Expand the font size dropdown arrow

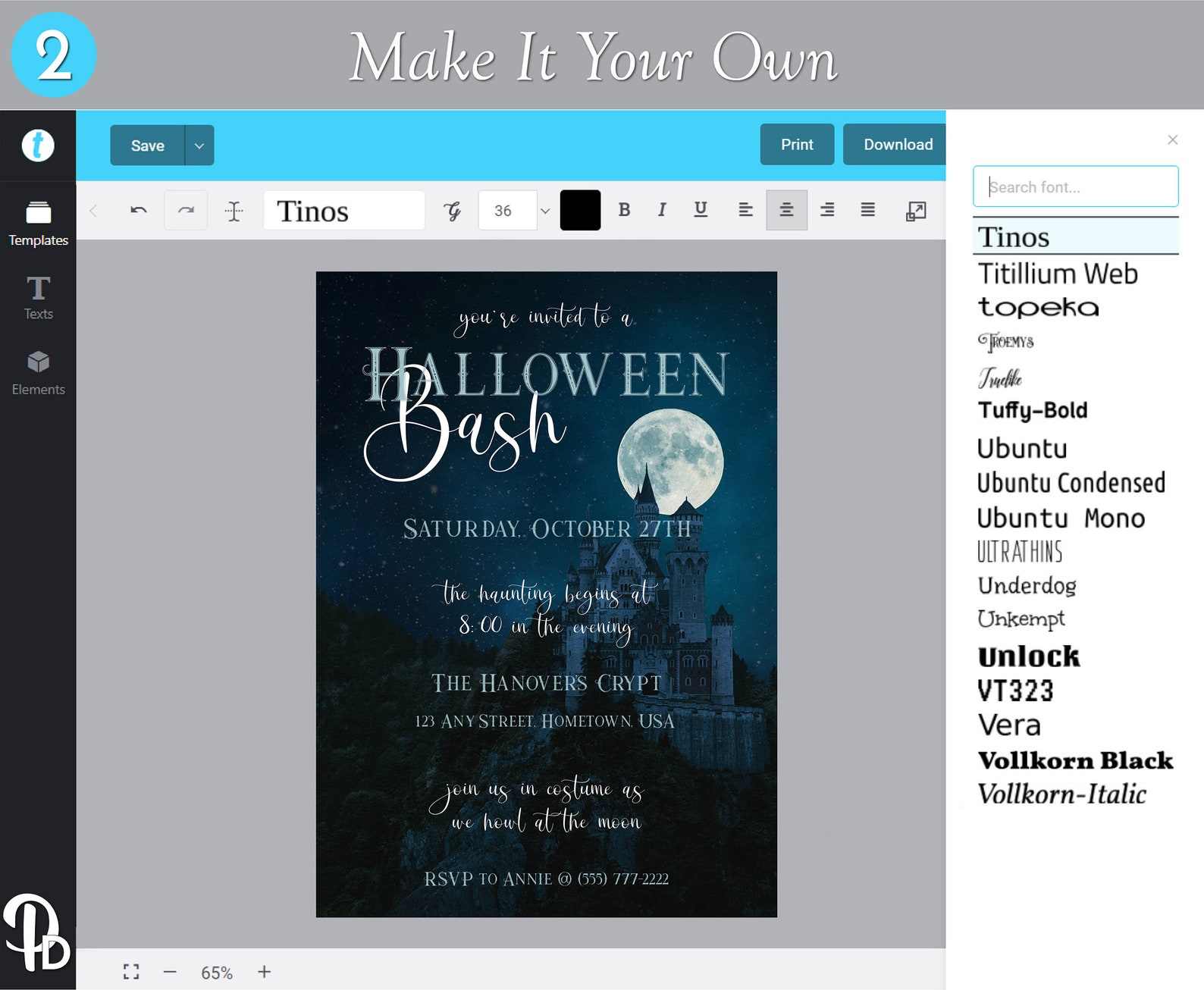click(x=545, y=211)
